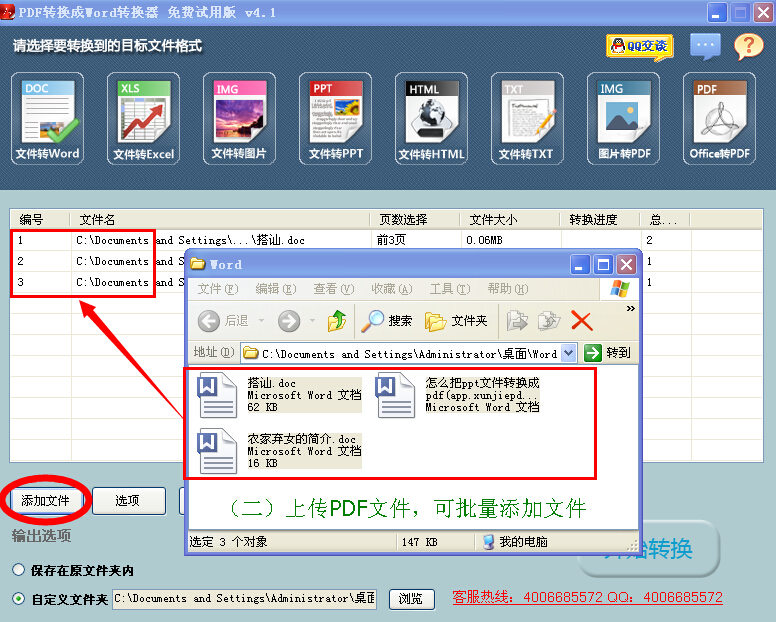Select the 图片转PDF conversion icon
This screenshot has height=622, width=776.
(x=624, y=119)
